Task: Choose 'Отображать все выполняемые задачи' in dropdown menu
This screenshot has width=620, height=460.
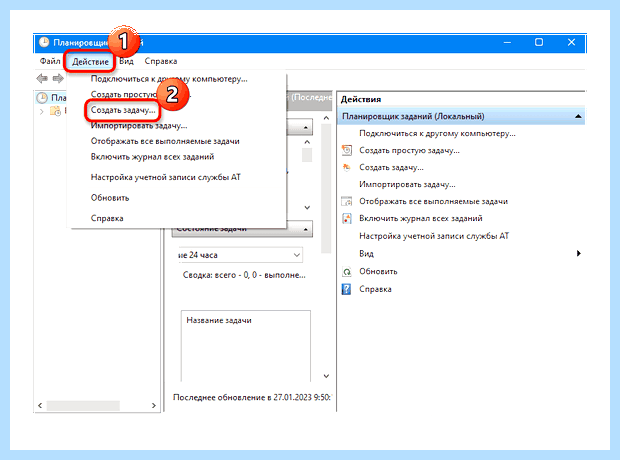Action: (x=165, y=141)
